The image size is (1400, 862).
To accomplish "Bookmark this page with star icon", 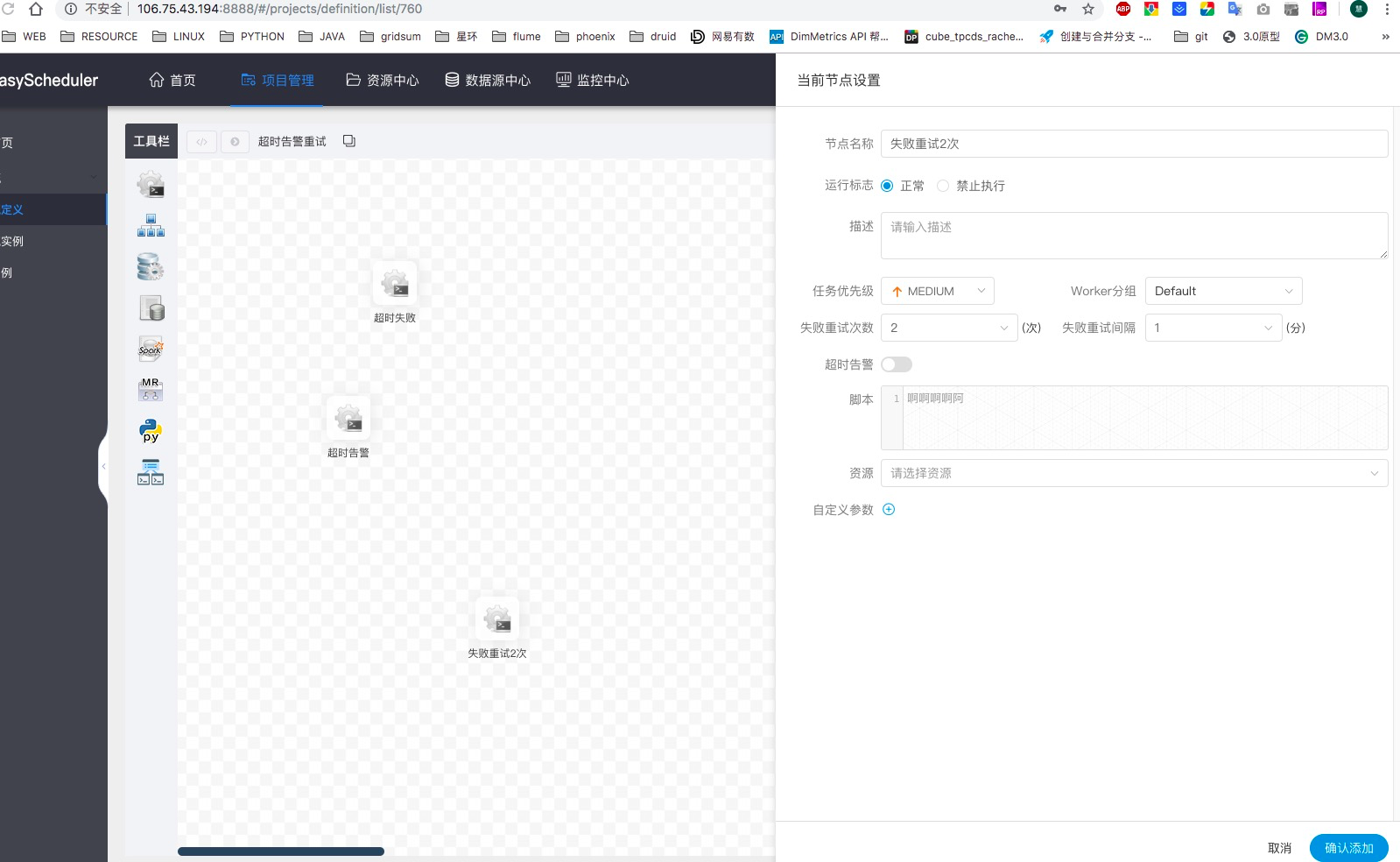I will 1088,9.
